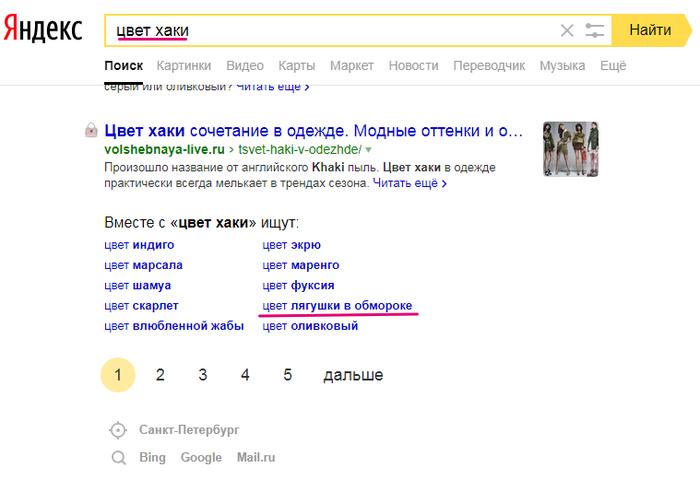Click дальше to go to next page

click(x=352, y=376)
